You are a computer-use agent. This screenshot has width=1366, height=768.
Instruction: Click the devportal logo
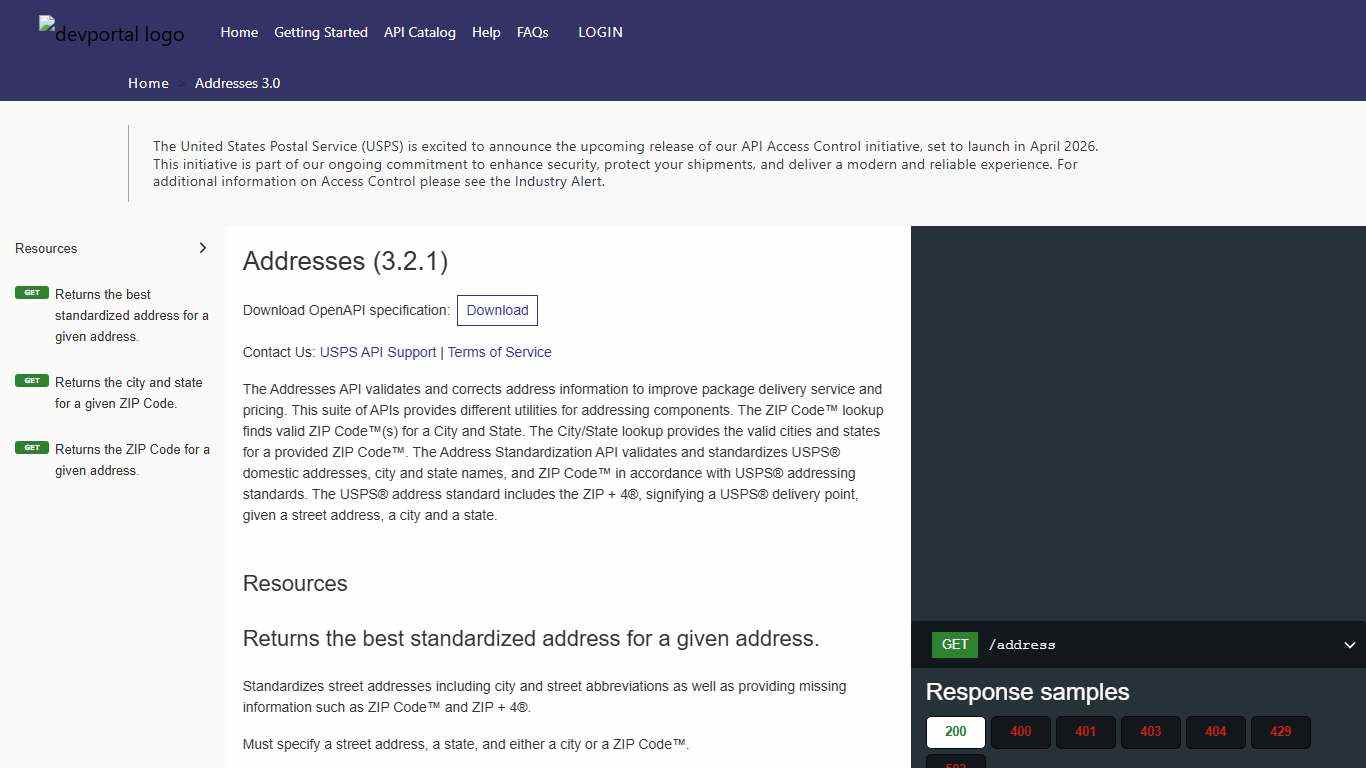tap(111, 33)
